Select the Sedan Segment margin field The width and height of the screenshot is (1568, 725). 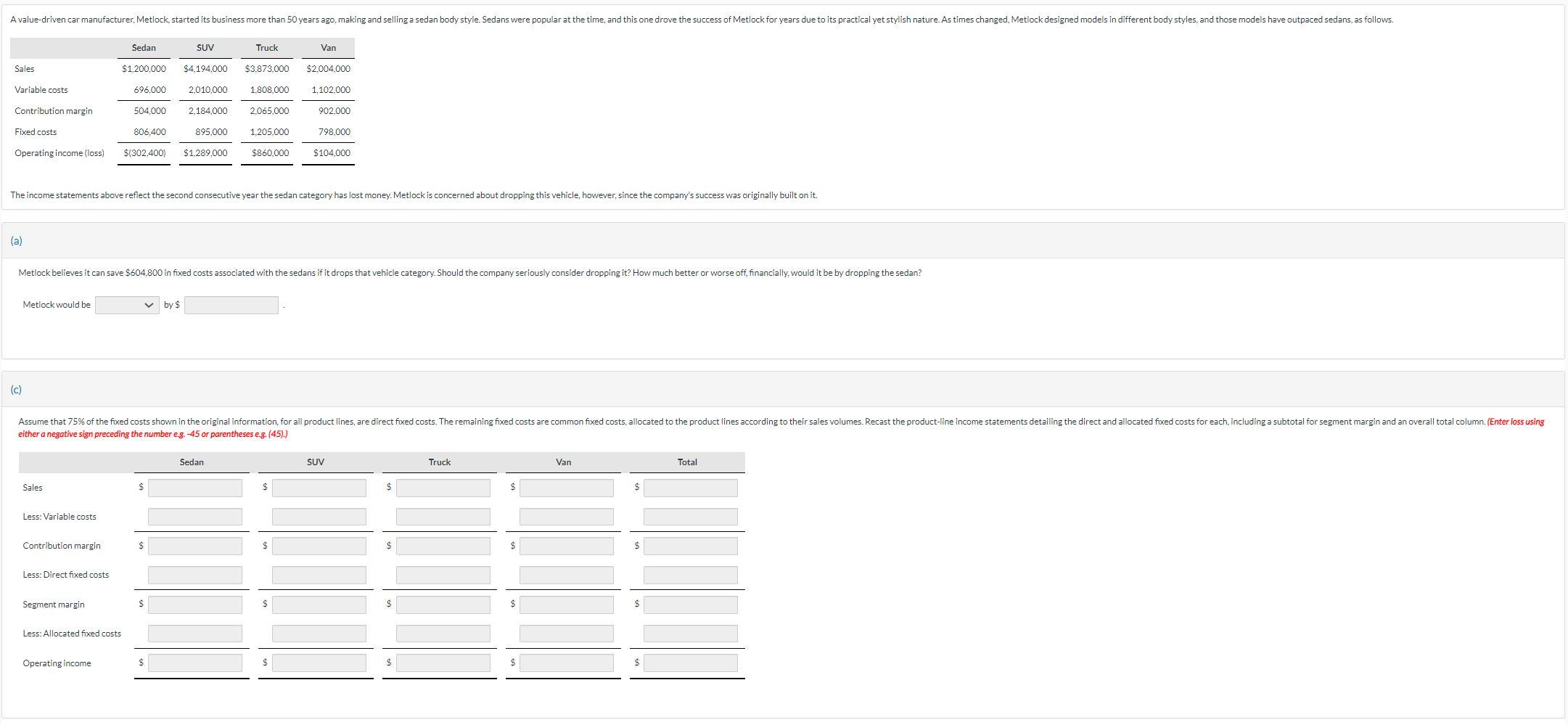tap(195, 605)
